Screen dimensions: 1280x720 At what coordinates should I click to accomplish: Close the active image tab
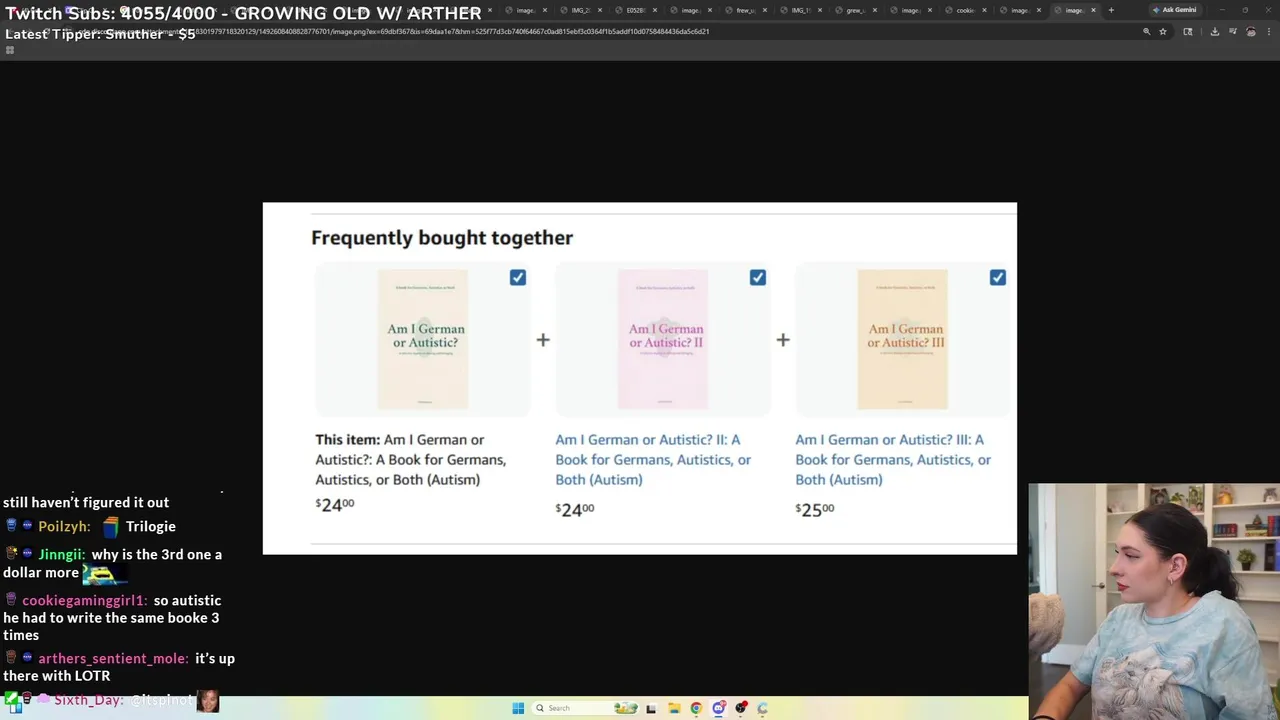pyautogui.click(x=1093, y=10)
